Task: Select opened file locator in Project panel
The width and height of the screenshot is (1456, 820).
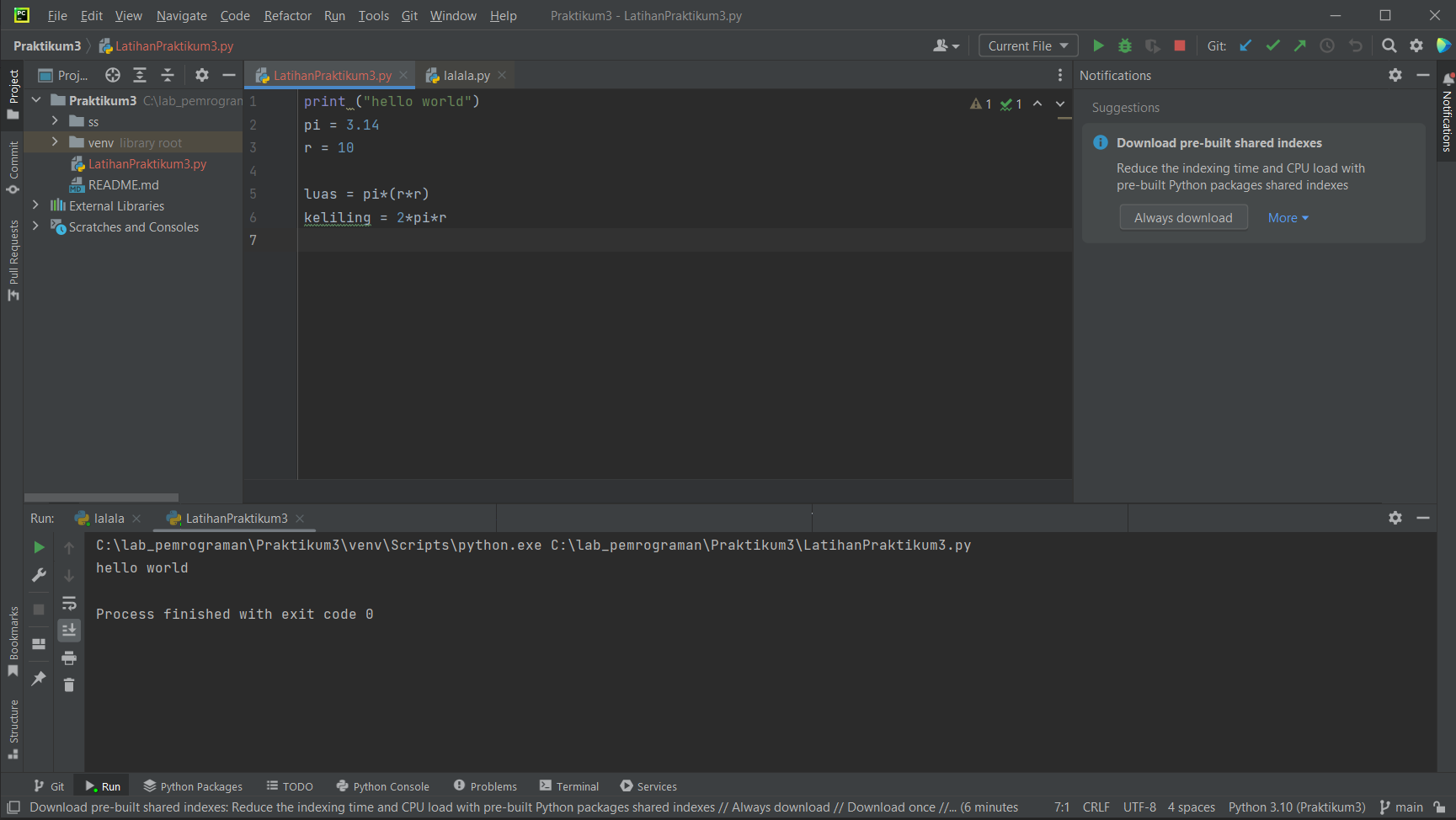Action: click(112, 75)
